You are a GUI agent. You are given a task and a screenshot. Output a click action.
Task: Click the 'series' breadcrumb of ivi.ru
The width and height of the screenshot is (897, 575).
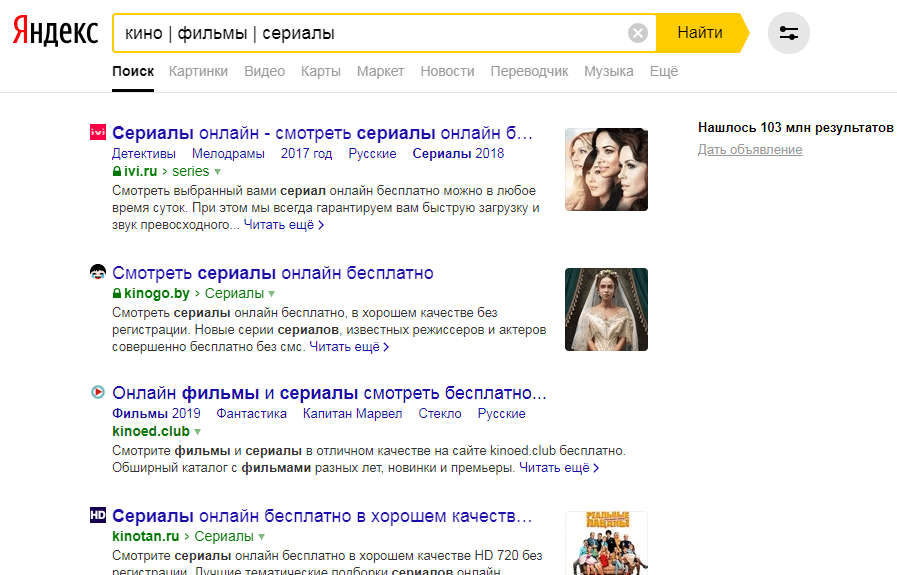coord(190,171)
